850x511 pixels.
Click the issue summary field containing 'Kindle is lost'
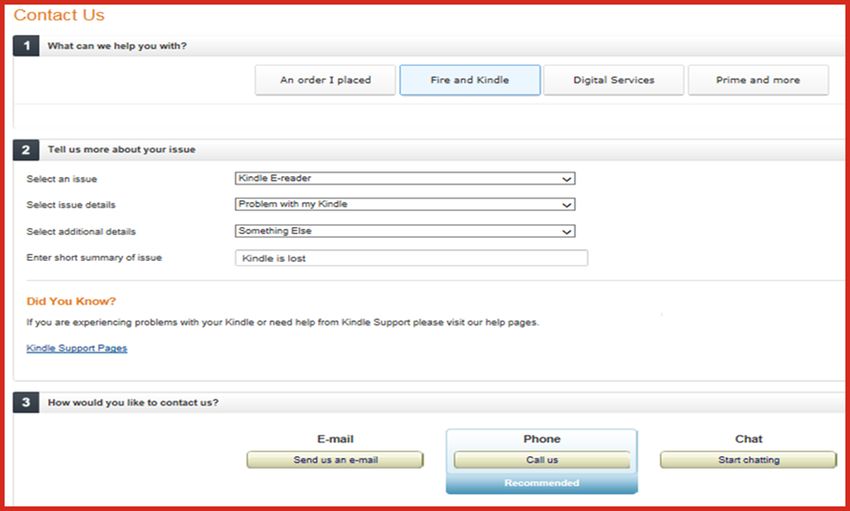tap(411, 258)
